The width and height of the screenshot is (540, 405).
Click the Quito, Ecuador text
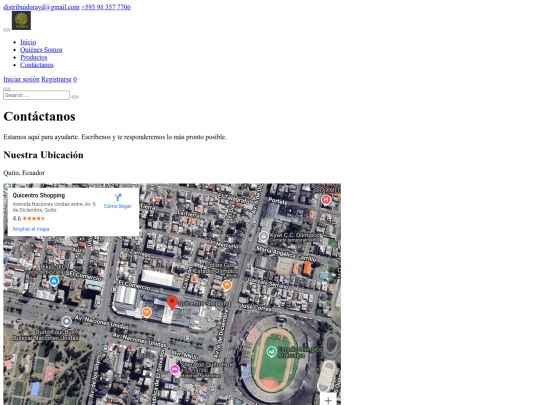tap(24, 173)
